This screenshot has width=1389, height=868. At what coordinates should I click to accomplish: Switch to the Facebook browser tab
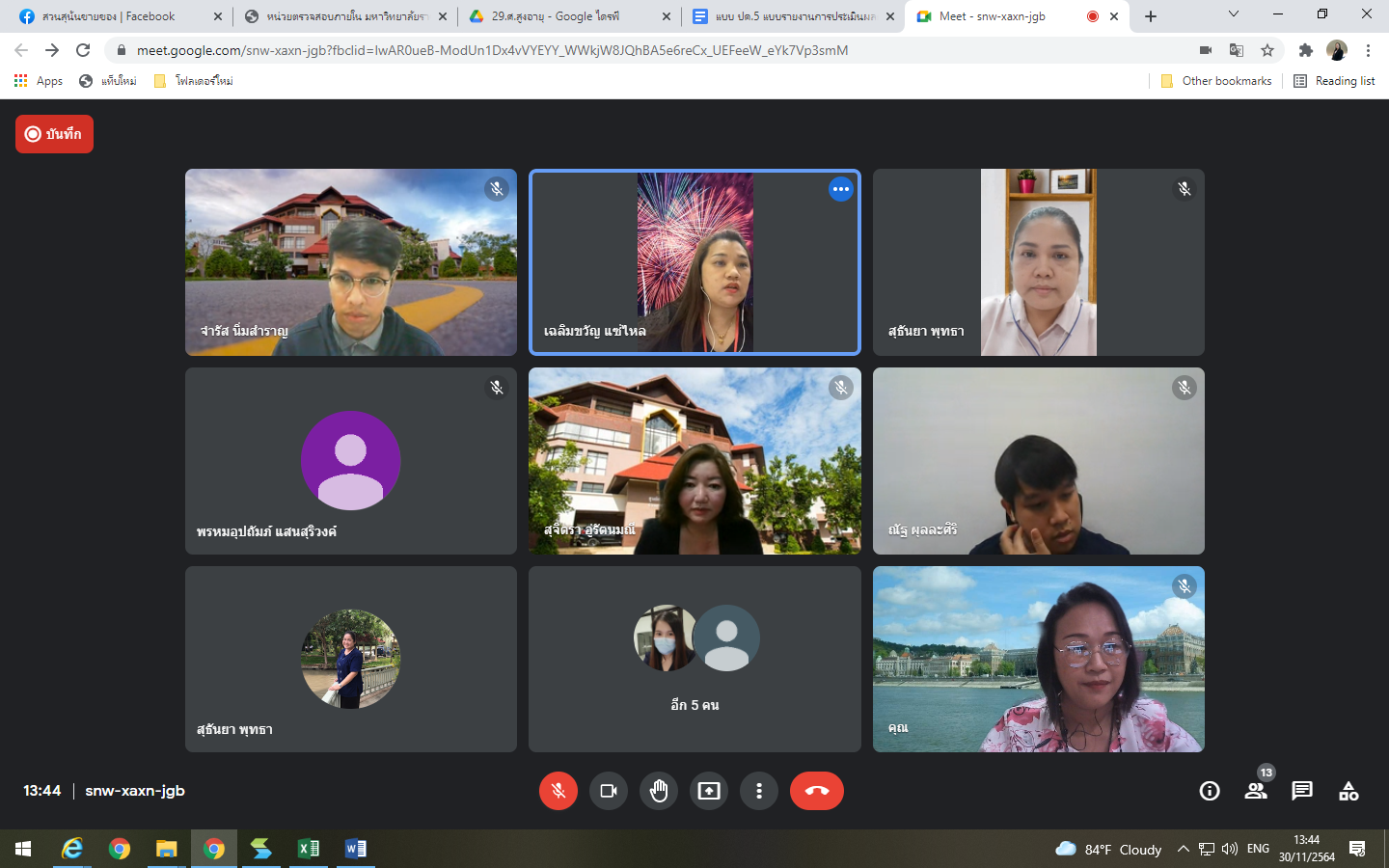109,16
